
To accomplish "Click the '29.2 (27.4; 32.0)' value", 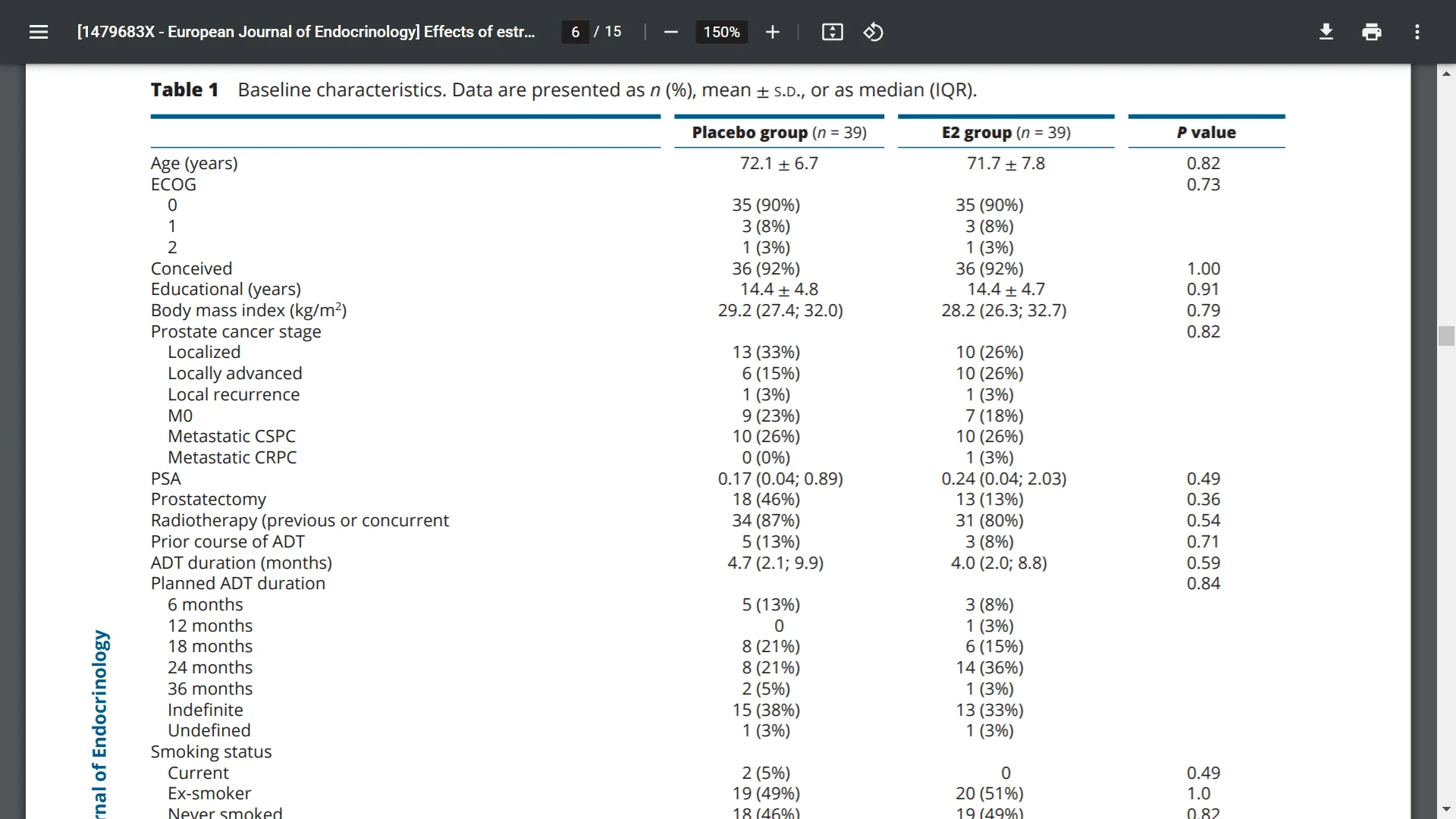I will (x=780, y=310).
